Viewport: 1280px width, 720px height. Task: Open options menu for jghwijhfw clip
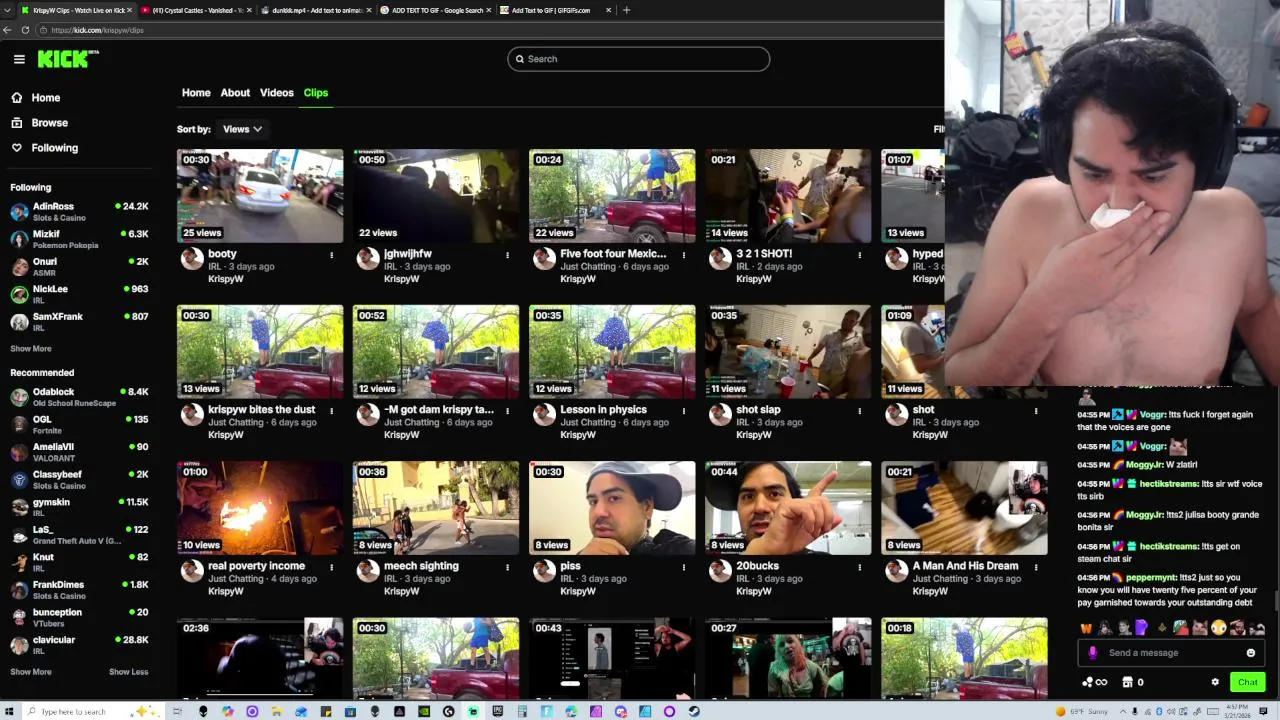pos(507,255)
